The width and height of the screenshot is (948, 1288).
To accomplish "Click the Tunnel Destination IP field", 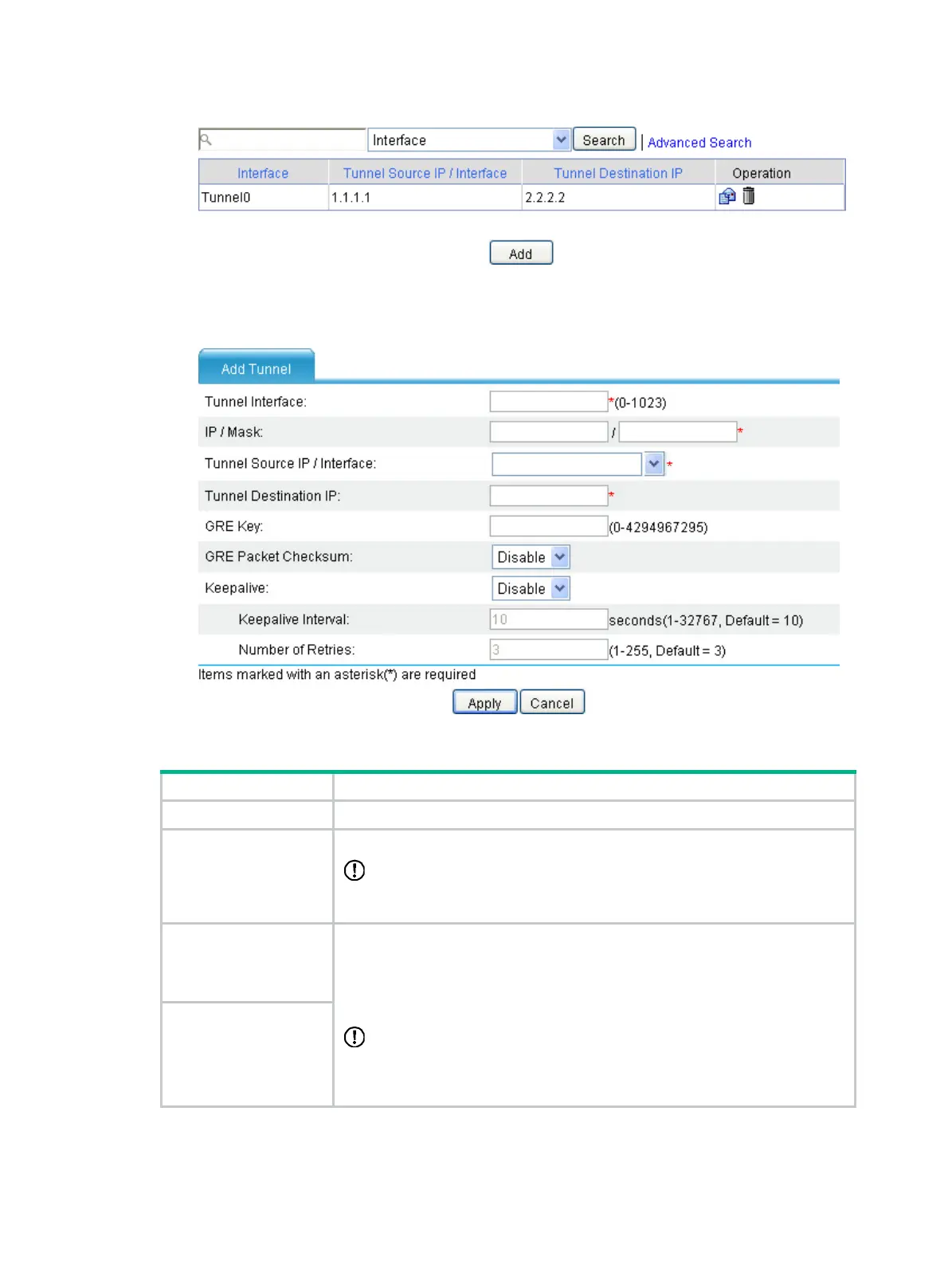I will (549, 496).
